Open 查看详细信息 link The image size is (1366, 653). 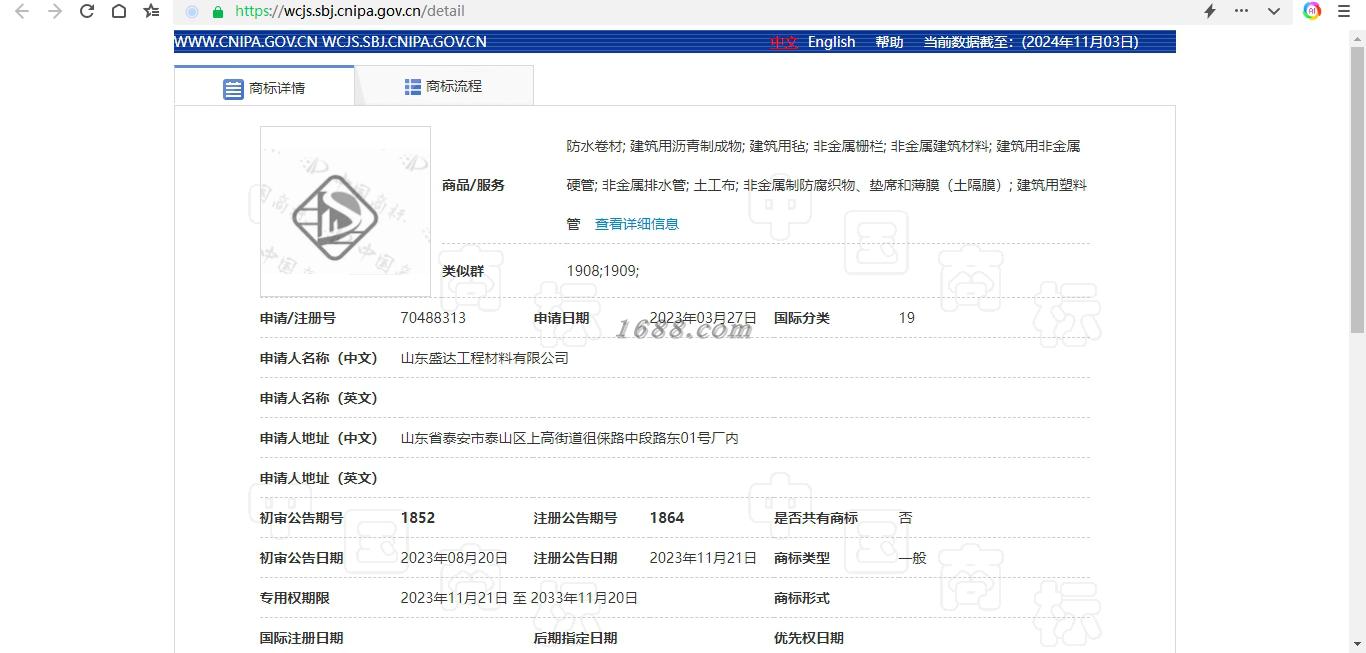[637, 224]
